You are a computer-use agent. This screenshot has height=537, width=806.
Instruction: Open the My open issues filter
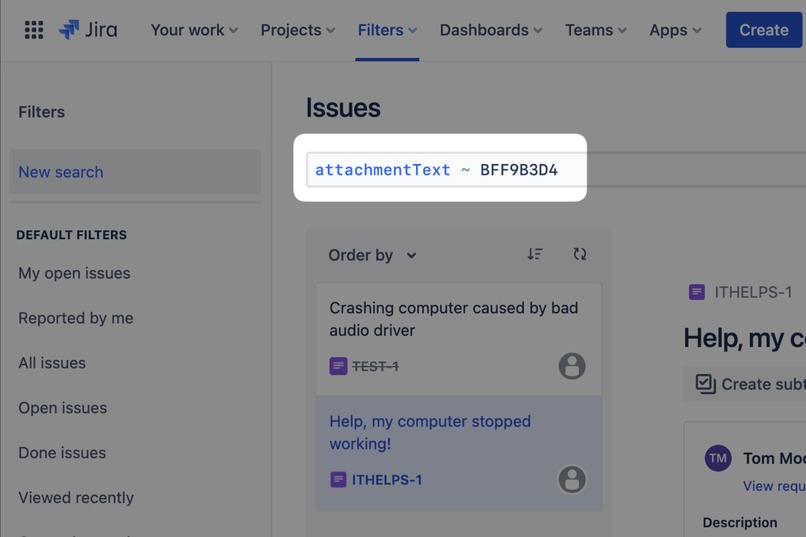coord(74,273)
